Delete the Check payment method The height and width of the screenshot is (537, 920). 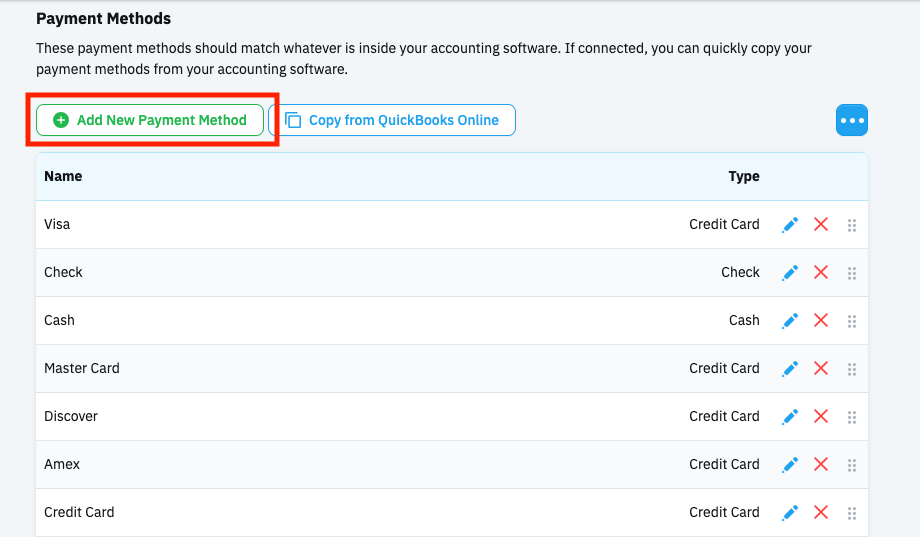pos(821,273)
